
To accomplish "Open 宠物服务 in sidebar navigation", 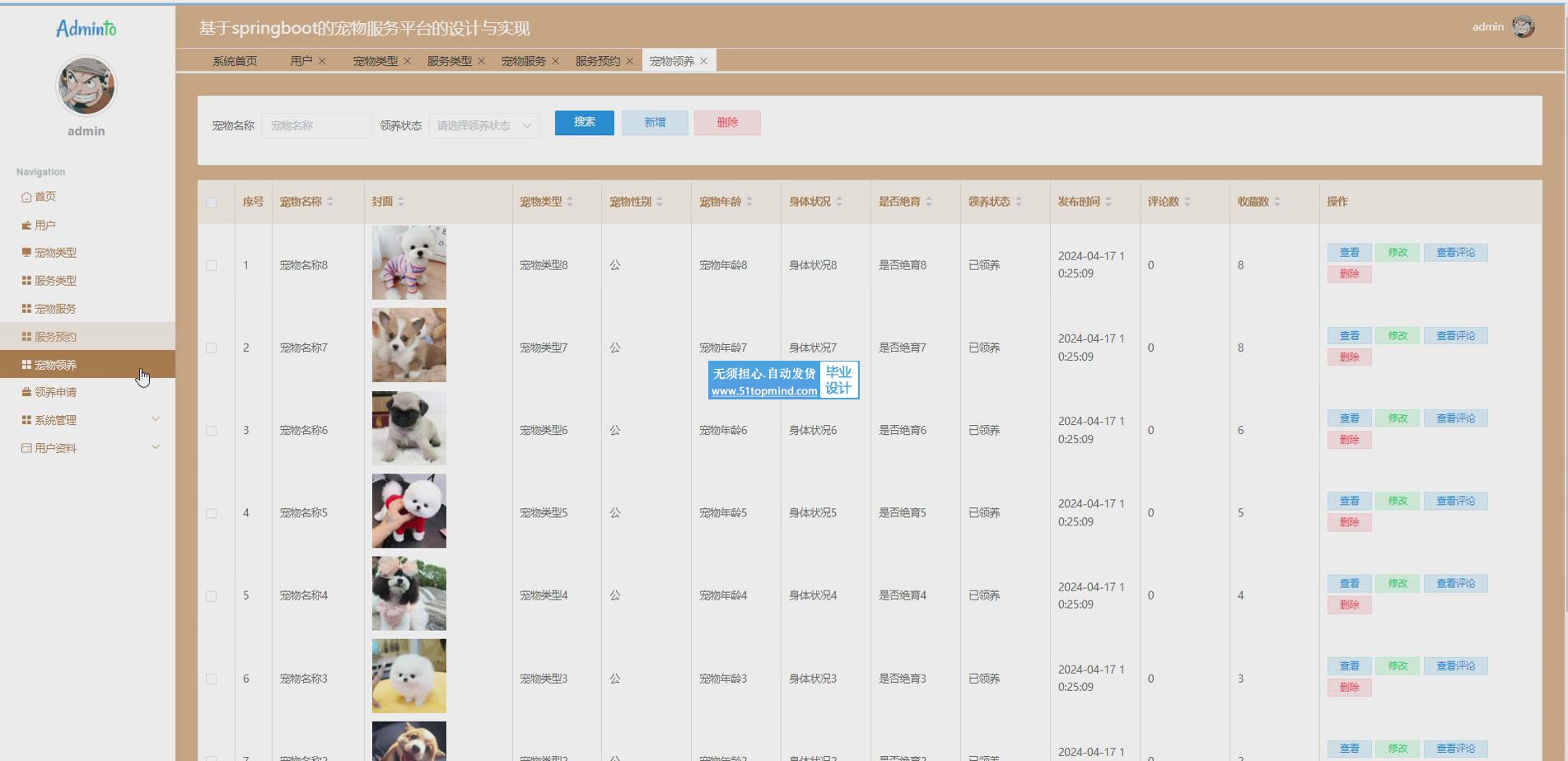I will [87, 309].
